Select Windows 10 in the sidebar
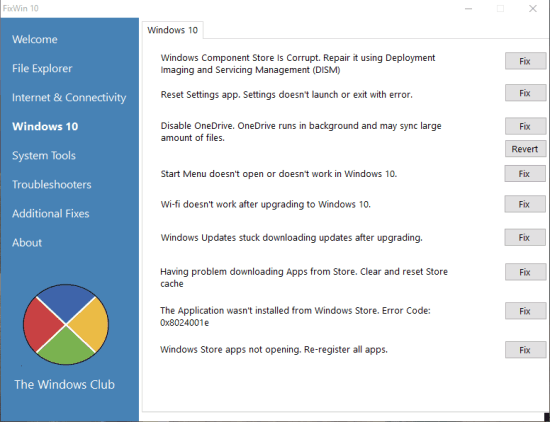Screen dimensions: 550x422 45,127
